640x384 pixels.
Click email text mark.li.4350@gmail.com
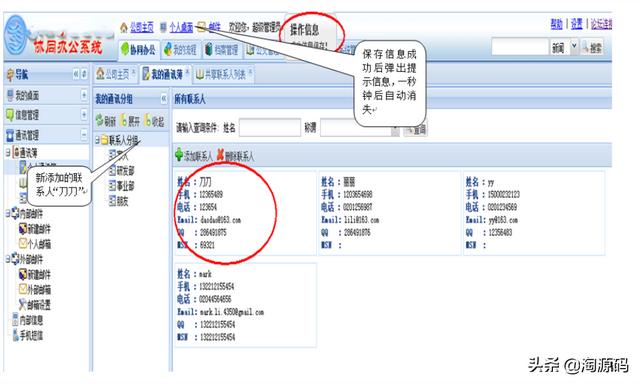coord(232,312)
